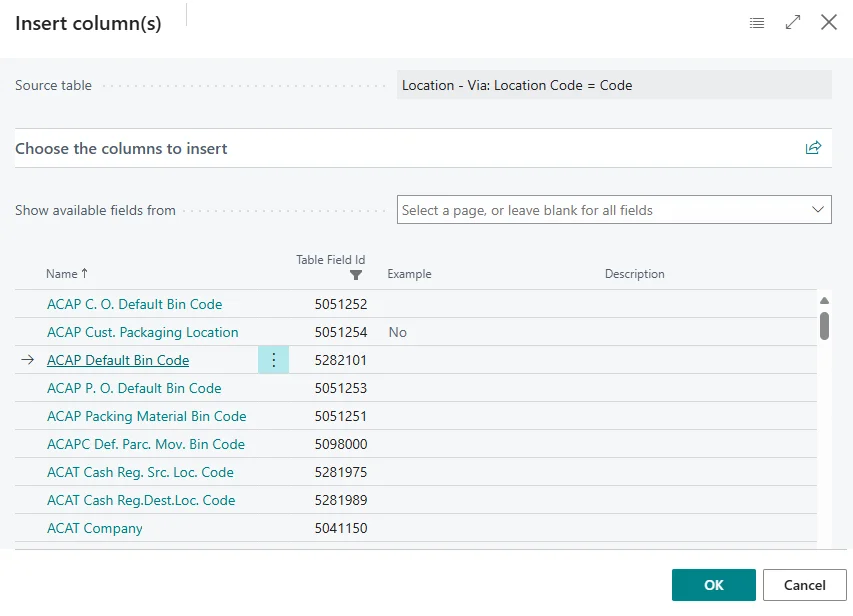The width and height of the screenshot is (853, 616).
Task: Click the share icon beside Choose columns
Action: [813, 148]
